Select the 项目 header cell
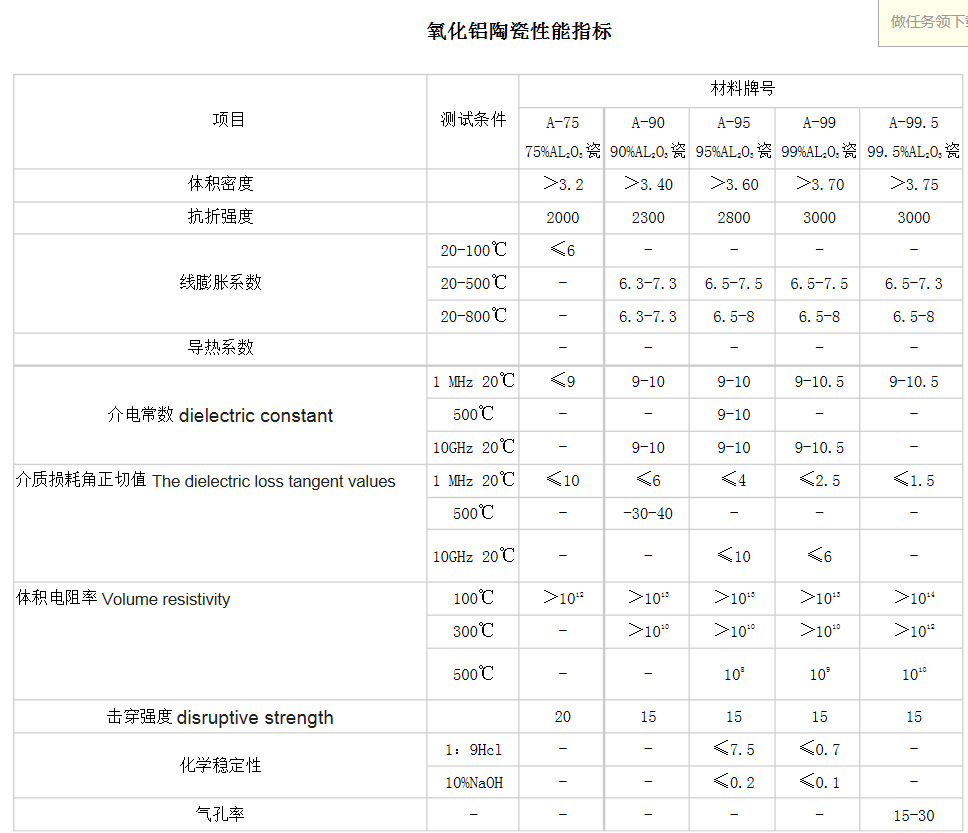The width and height of the screenshot is (968, 833). pyautogui.click(x=229, y=120)
